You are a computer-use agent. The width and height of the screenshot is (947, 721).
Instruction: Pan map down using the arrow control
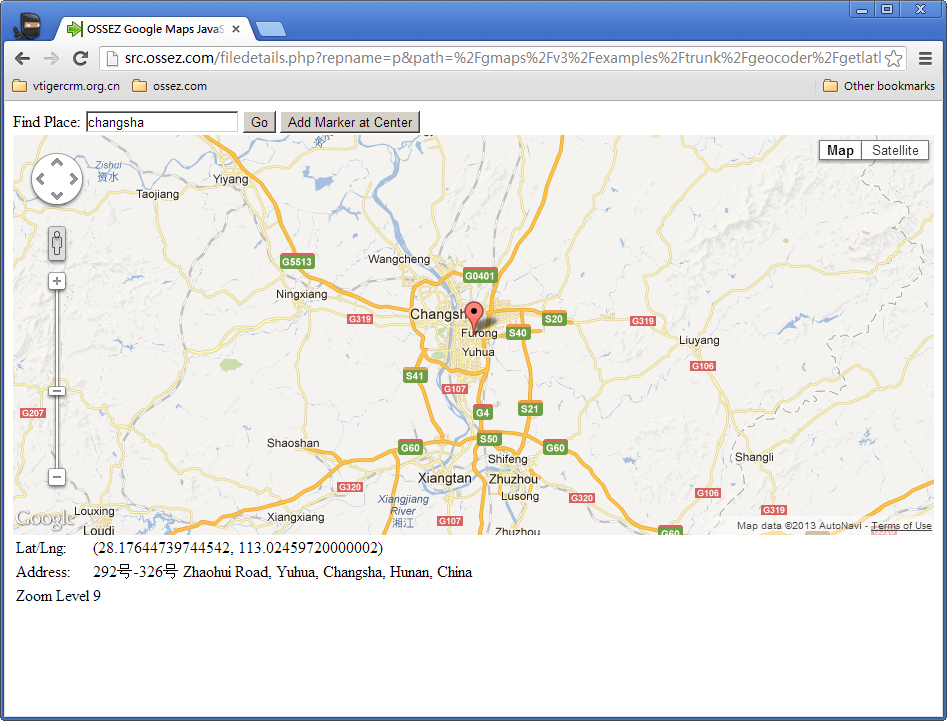point(57,196)
